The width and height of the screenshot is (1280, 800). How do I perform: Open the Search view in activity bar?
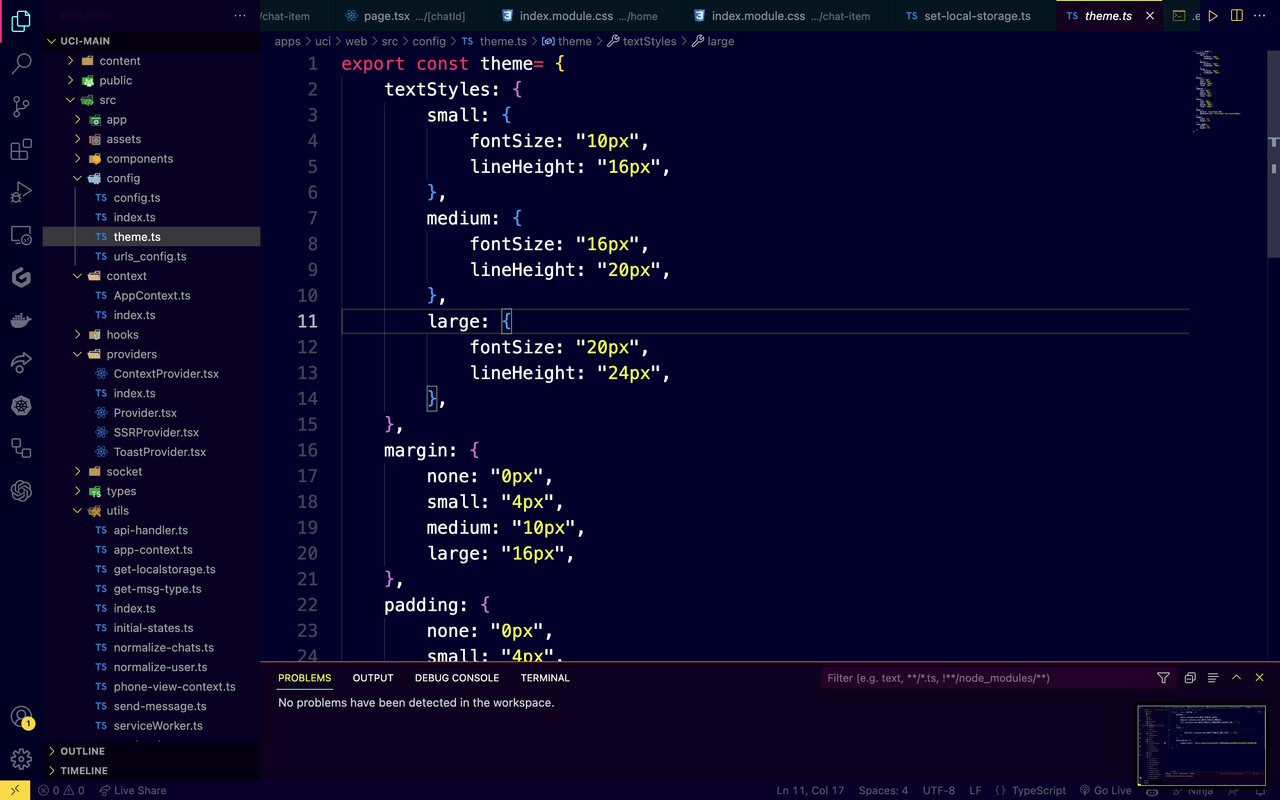click(21, 64)
